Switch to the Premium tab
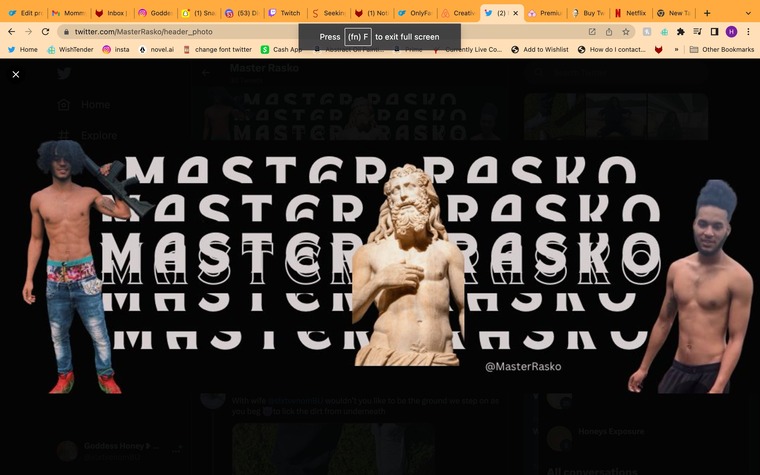The width and height of the screenshot is (760, 475). tap(545, 13)
